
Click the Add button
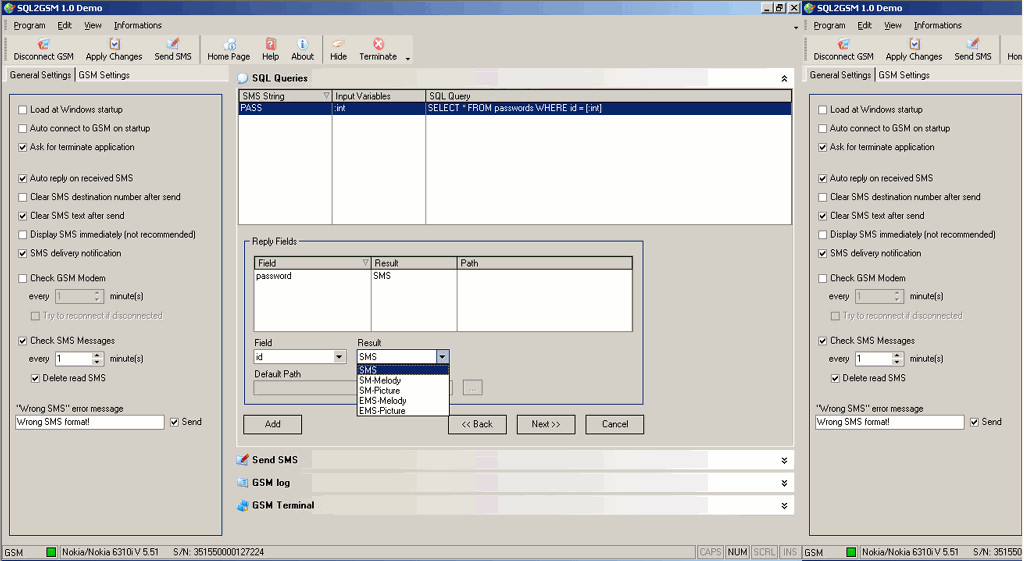click(x=272, y=425)
